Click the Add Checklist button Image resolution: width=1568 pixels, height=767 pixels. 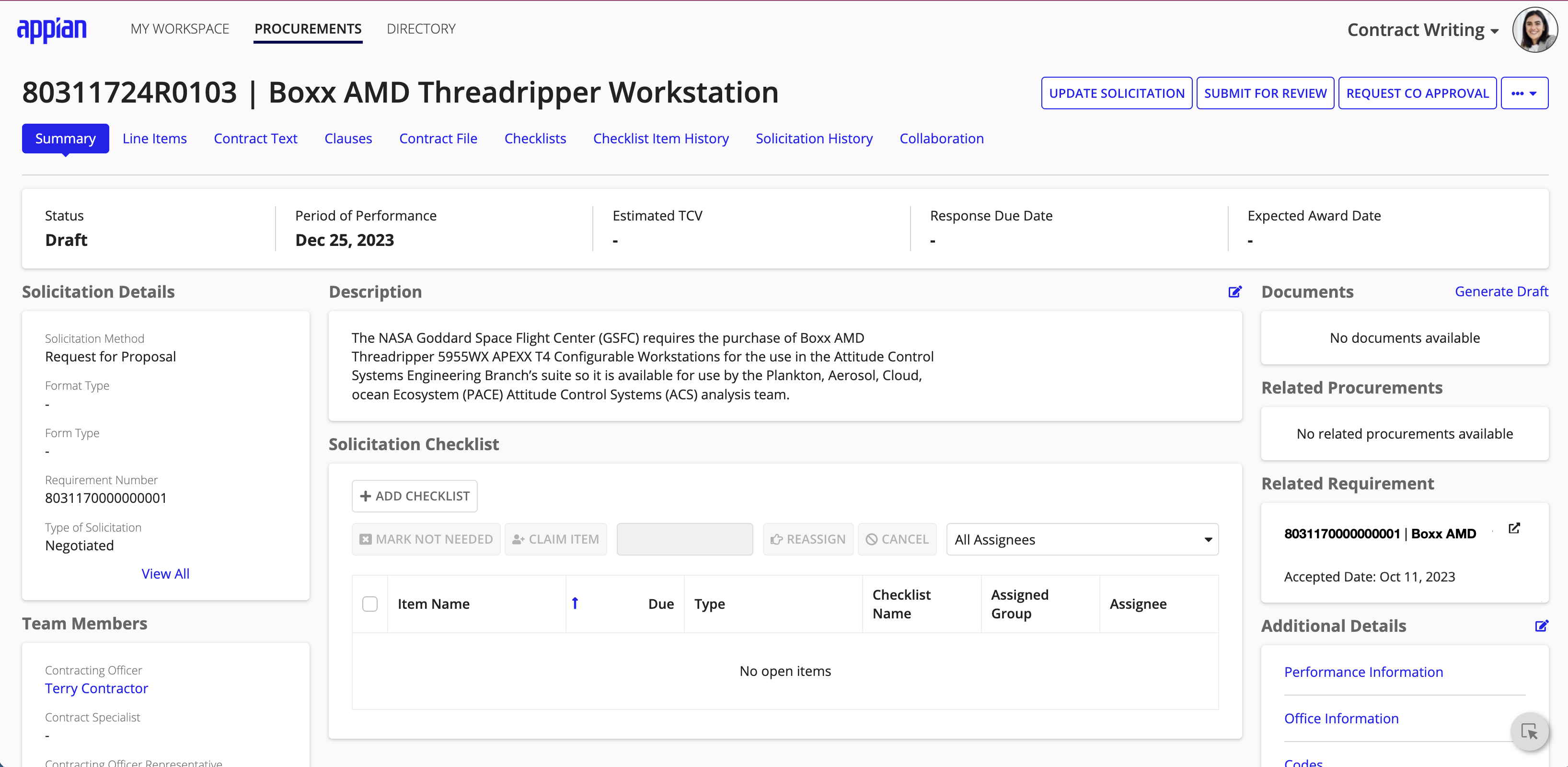415,496
